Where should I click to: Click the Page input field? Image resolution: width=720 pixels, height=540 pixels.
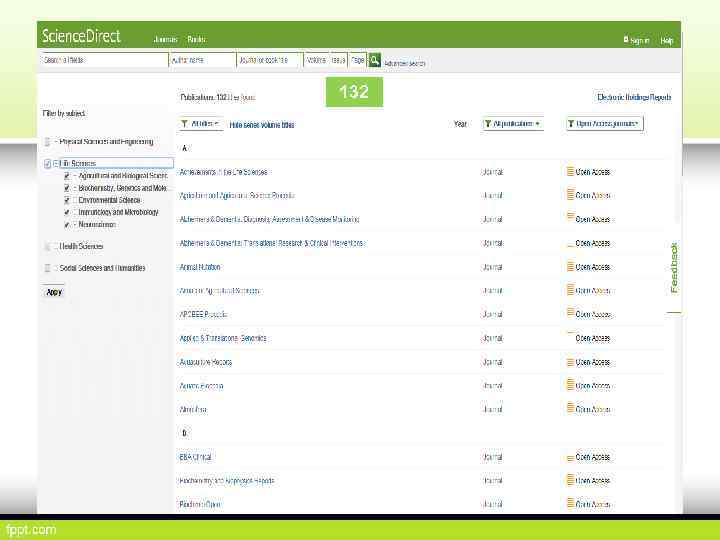[x=358, y=60]
